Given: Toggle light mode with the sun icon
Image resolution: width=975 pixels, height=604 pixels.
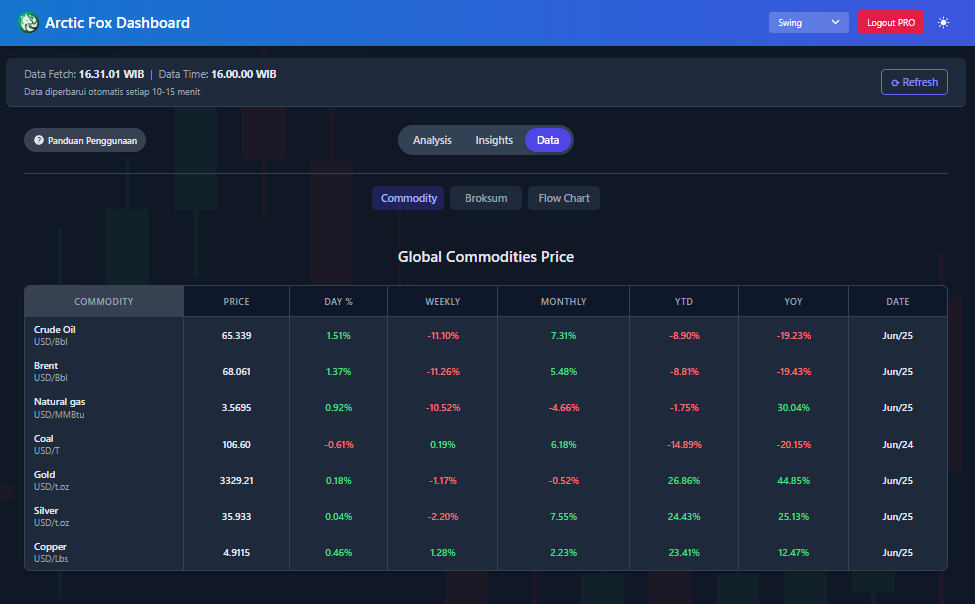Looking at the screenshot, I should [943, 22].
